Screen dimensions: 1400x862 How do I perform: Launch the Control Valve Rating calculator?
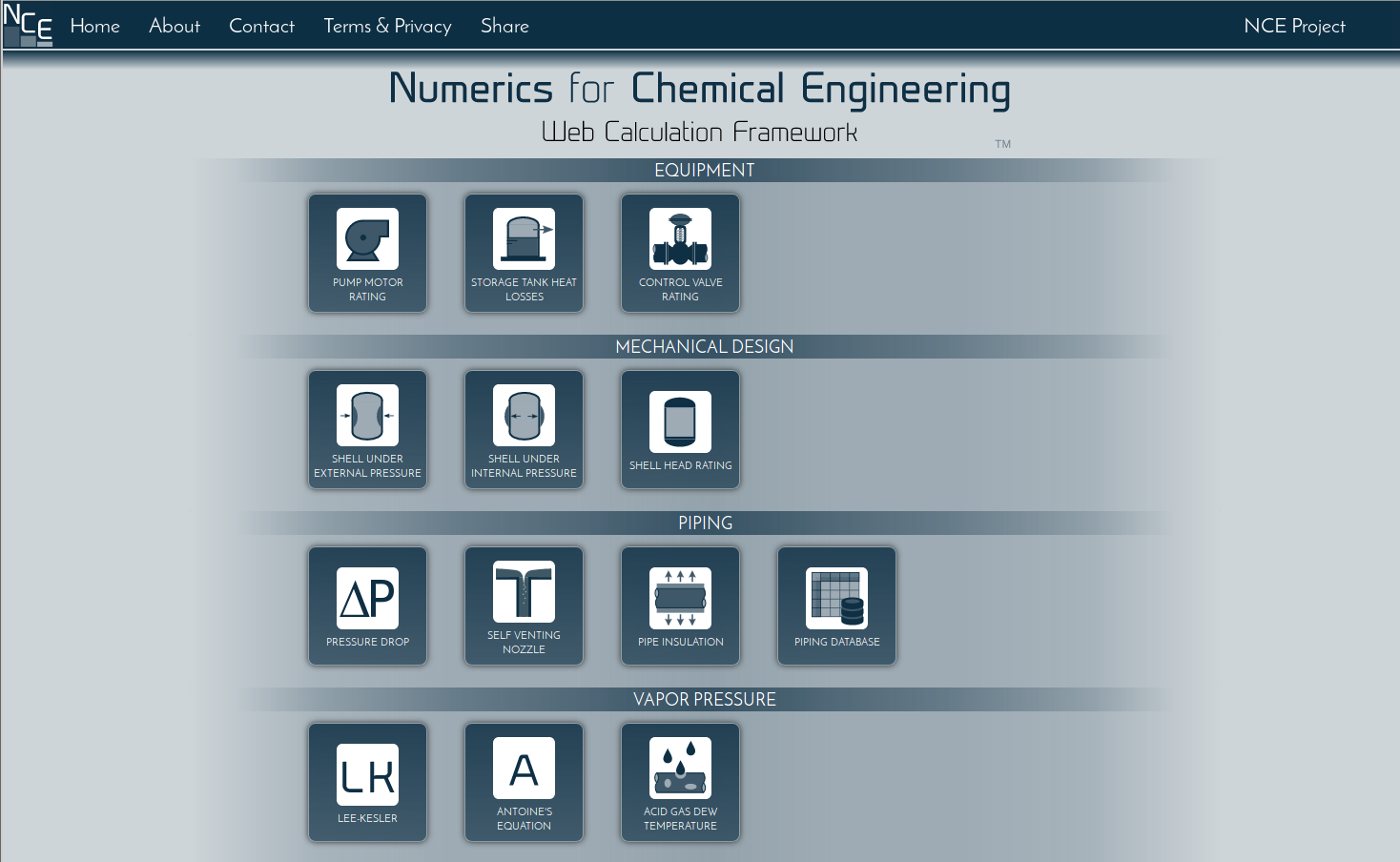[x=680, y=253]
